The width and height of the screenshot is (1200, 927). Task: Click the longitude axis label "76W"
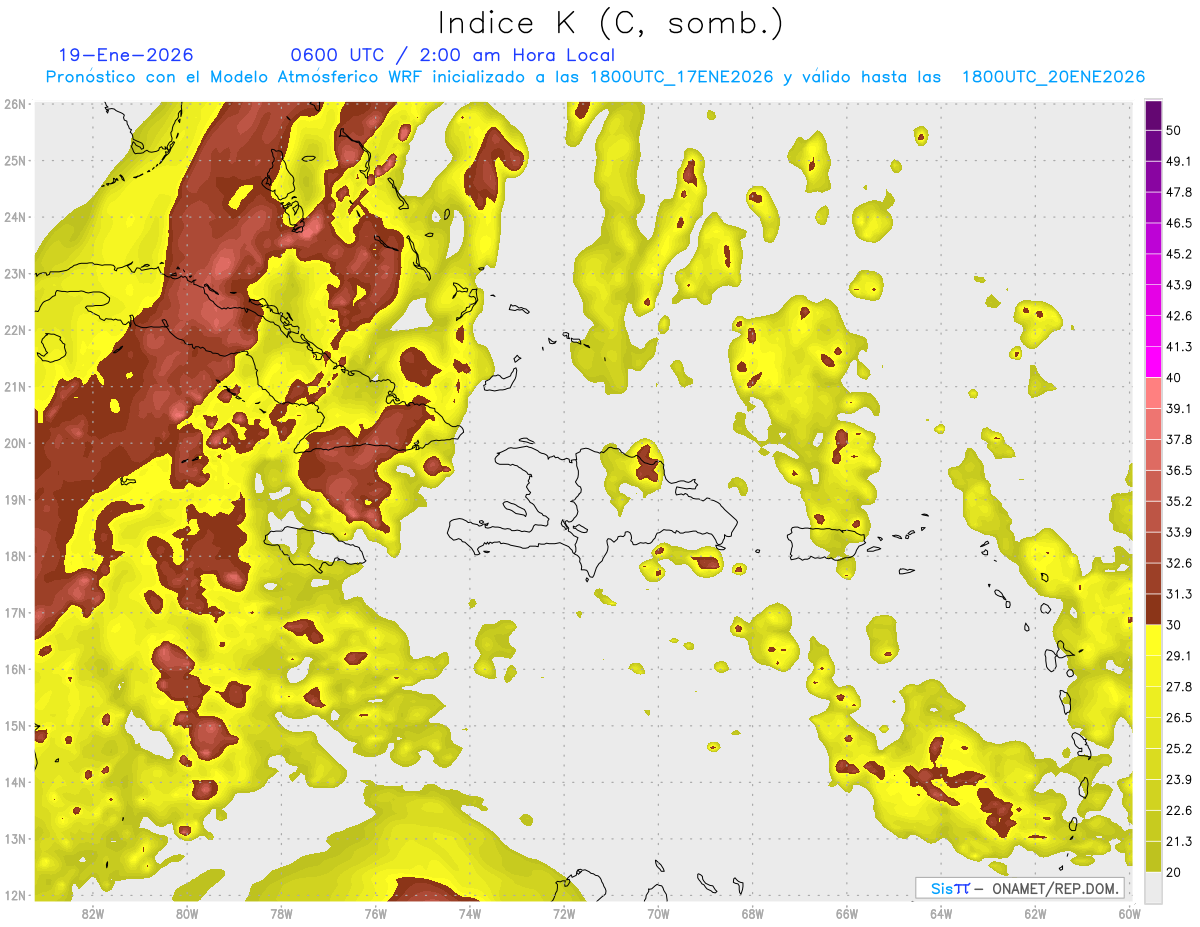375,913
